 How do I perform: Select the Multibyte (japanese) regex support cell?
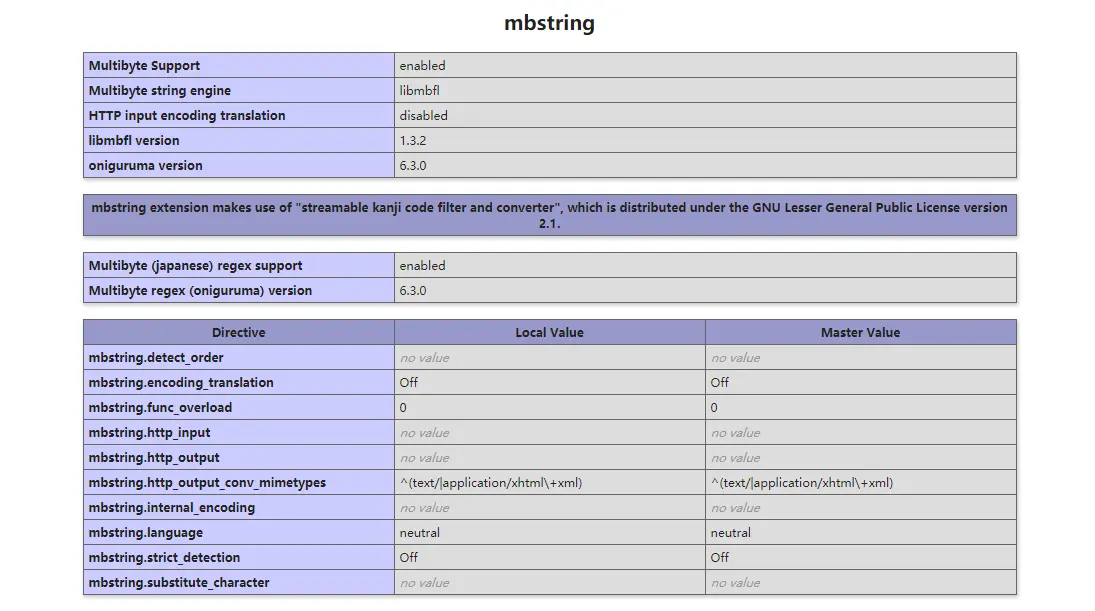click(239, 265)
